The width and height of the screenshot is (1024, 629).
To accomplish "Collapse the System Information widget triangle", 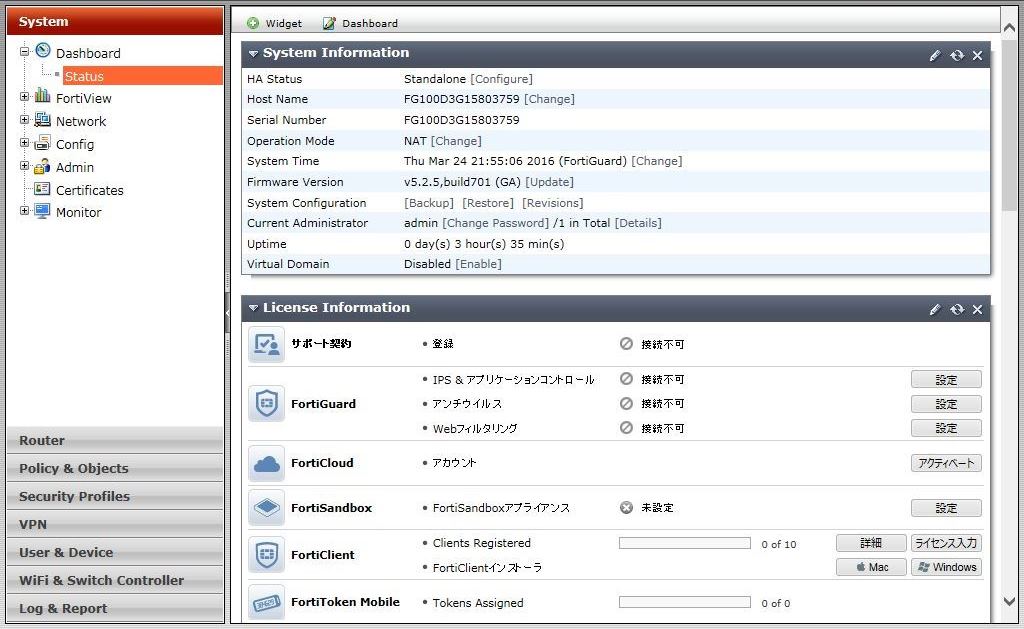I will pyautogui.click(x=254, y=53).
